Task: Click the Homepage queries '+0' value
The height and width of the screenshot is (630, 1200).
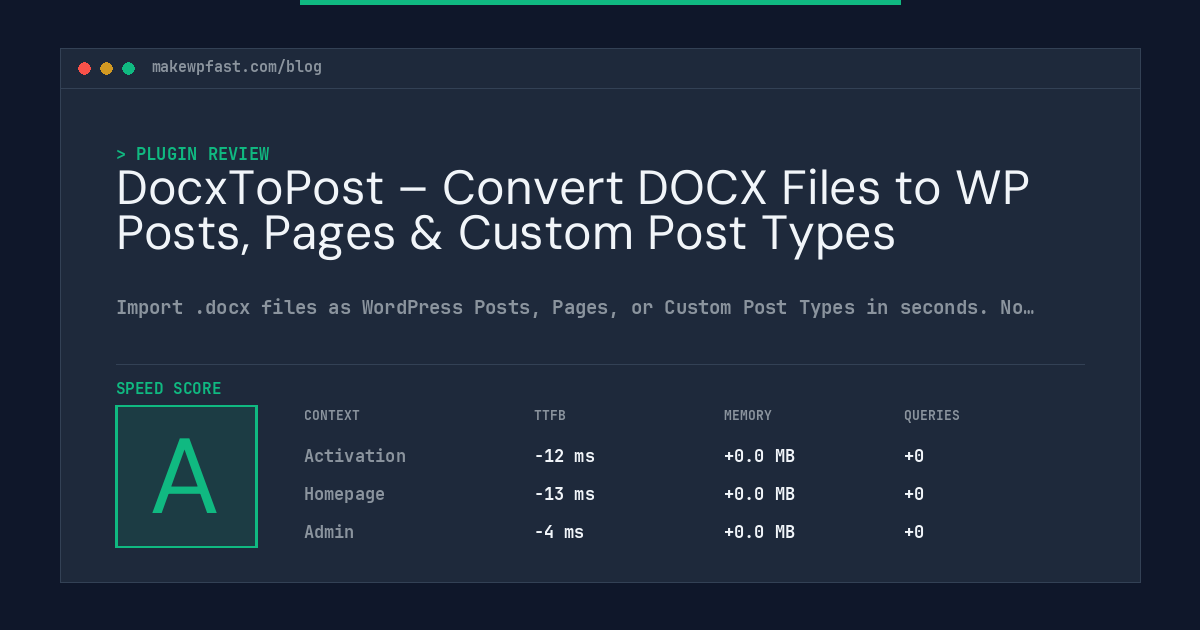Action: pyautogui.click(x=914, y=494)
